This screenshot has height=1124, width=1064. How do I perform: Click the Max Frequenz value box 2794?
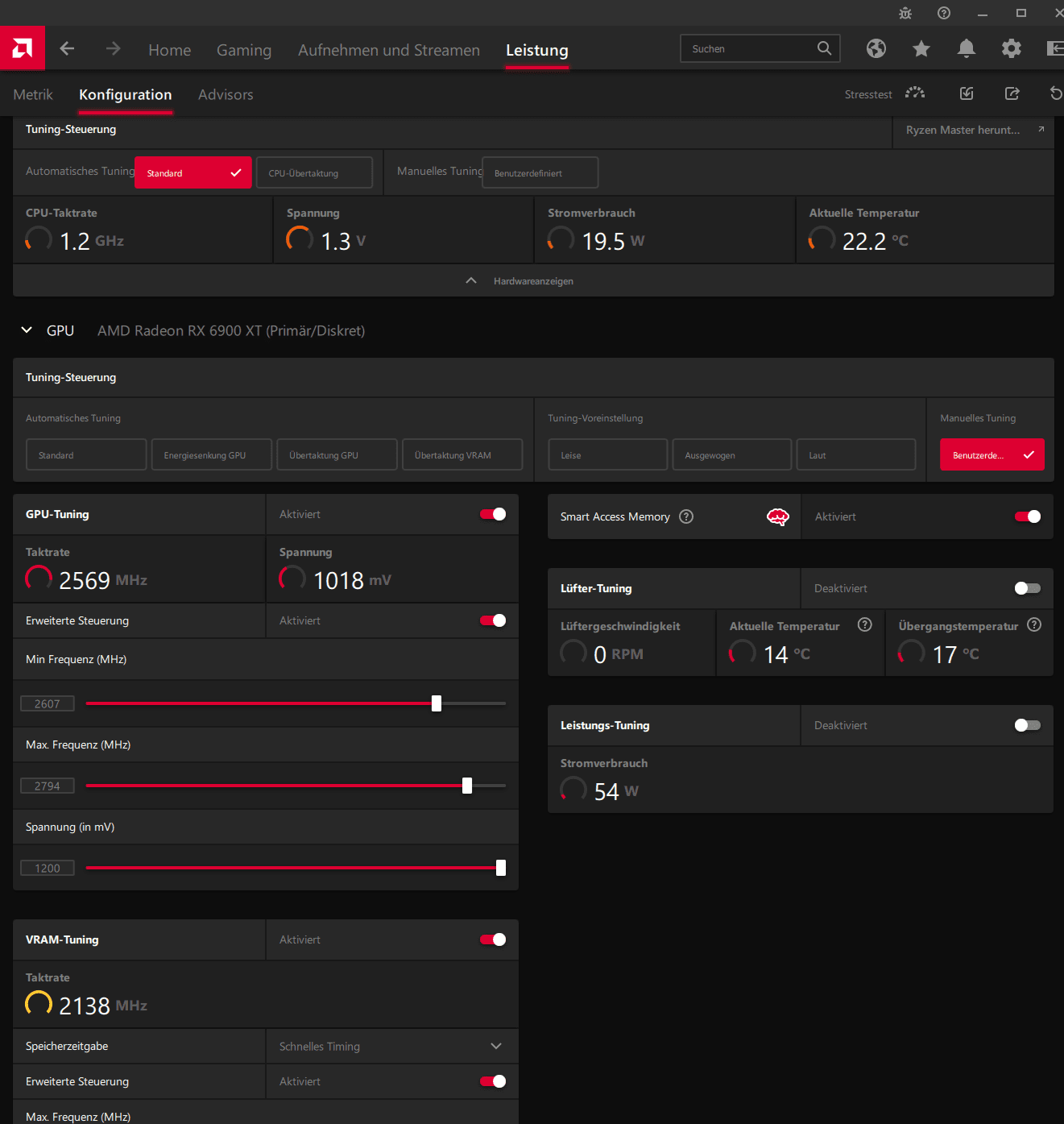point(48,786)
